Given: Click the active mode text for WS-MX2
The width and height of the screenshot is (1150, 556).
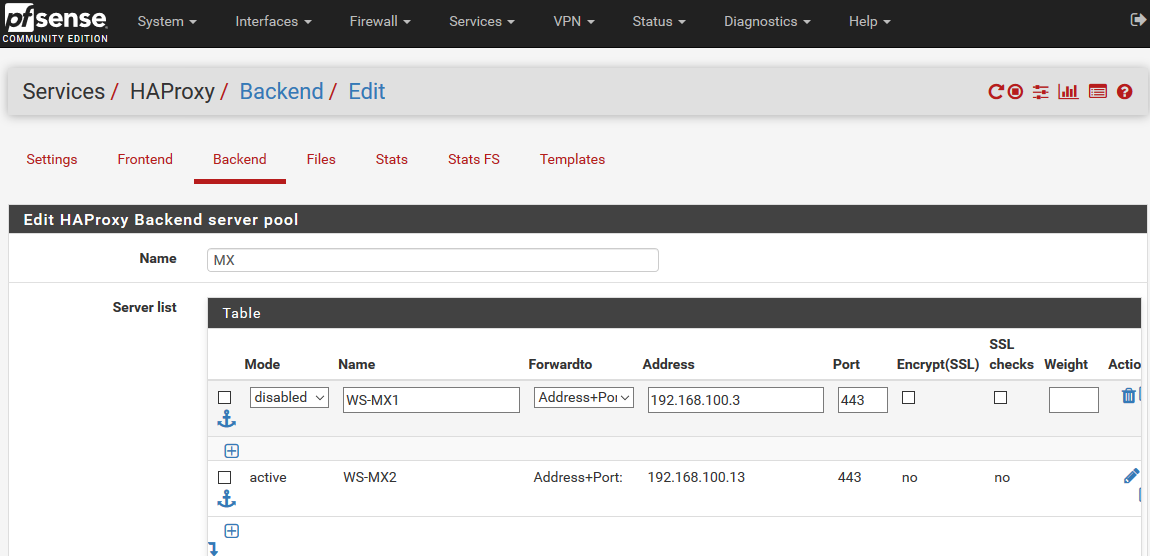Looking at the screenshot, I should tap(268, 478).
